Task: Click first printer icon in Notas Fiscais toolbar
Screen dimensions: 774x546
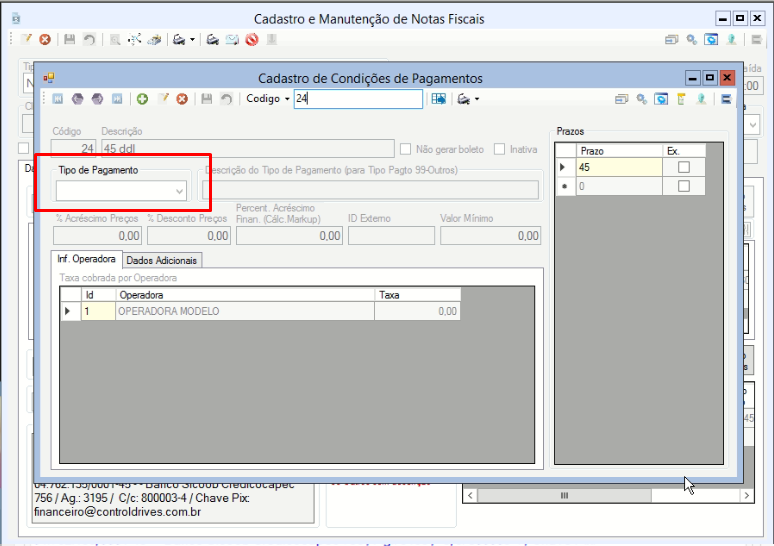Action: point(179,39)
